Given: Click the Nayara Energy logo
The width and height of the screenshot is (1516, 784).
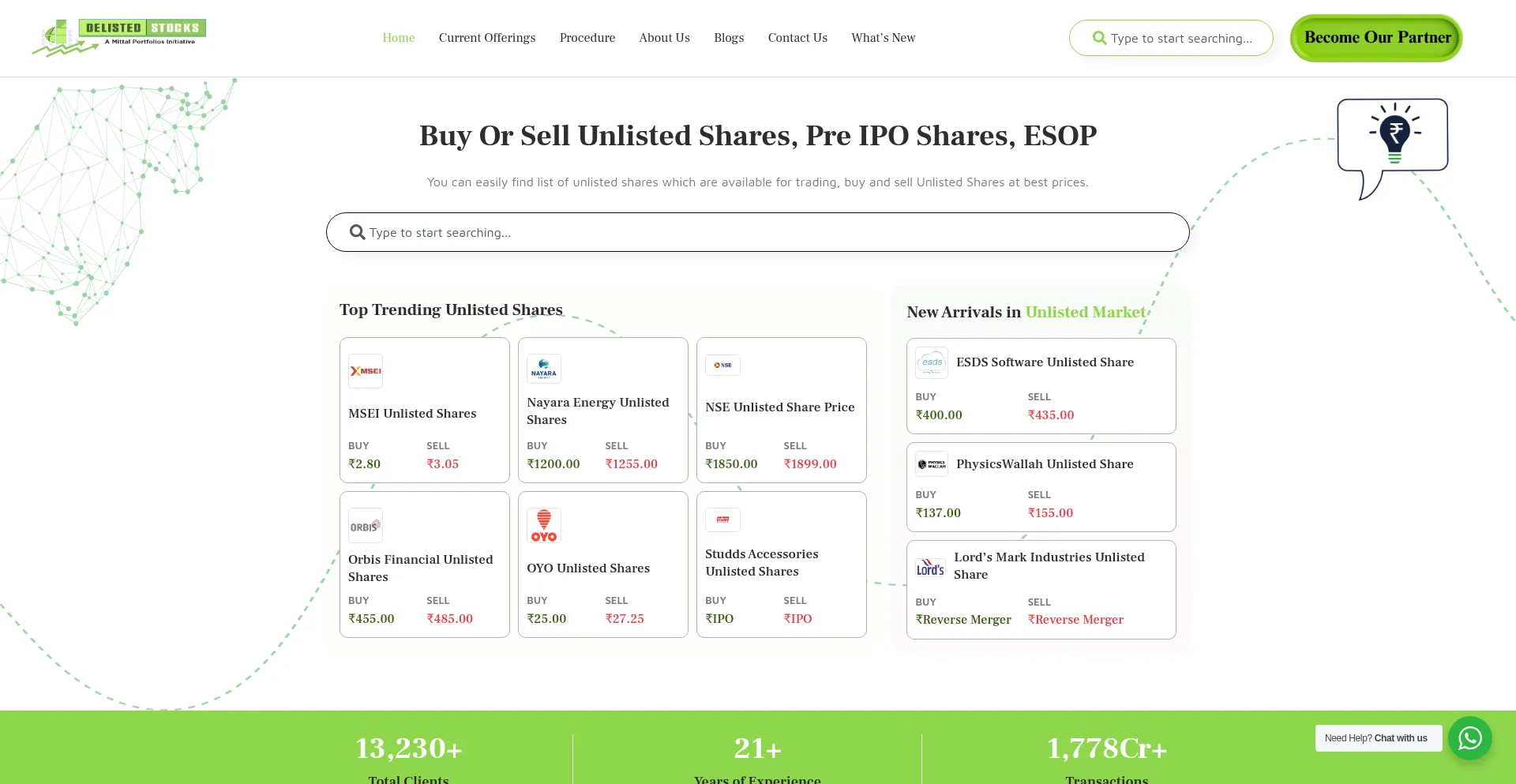Looking at the screenshot, I should [x=544, y=369].
